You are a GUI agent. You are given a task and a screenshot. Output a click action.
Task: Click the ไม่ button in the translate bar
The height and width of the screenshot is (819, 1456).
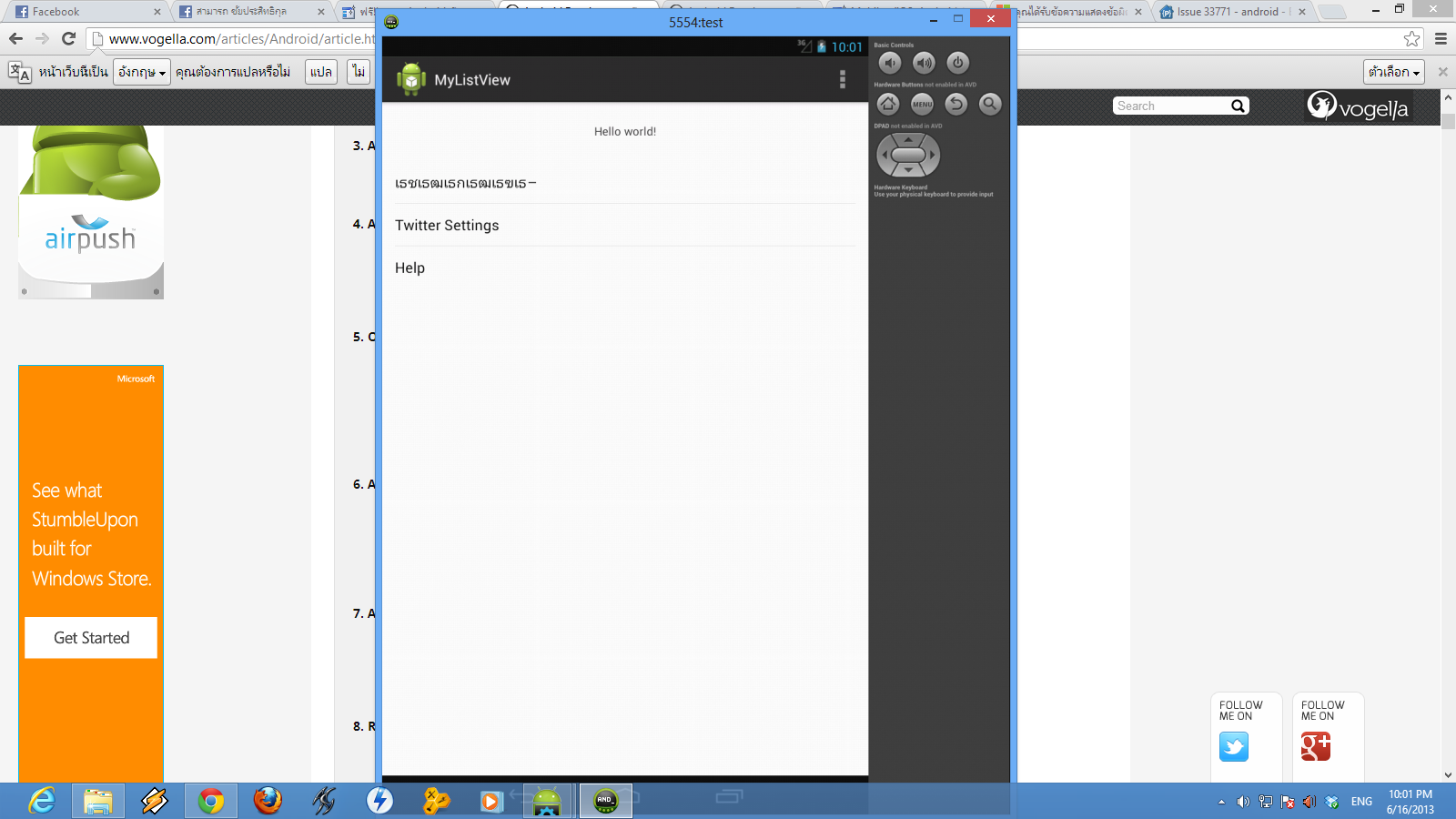pyautogui.click(x=359, y=72)
